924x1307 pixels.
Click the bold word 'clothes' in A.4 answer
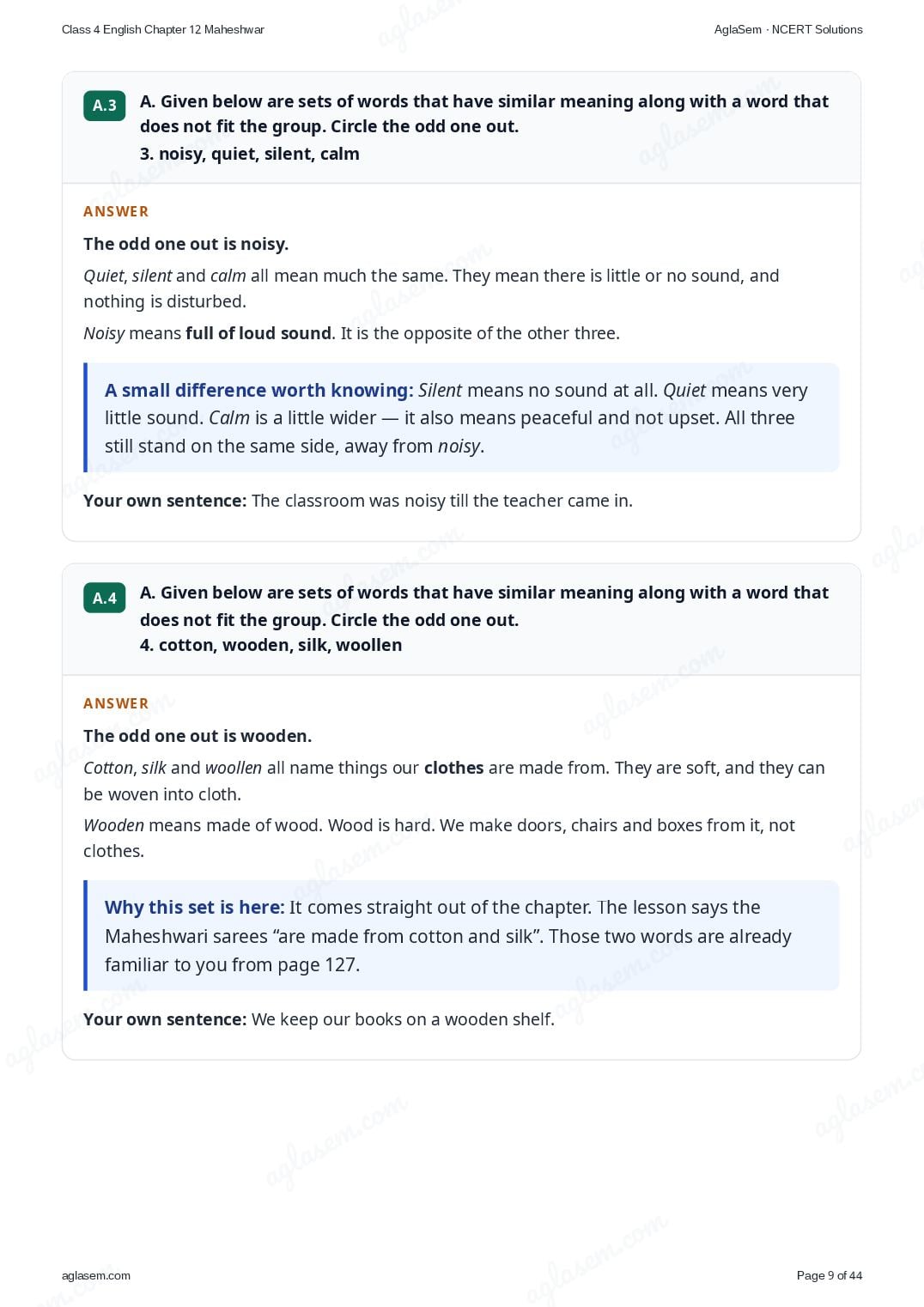click(454, 768)
